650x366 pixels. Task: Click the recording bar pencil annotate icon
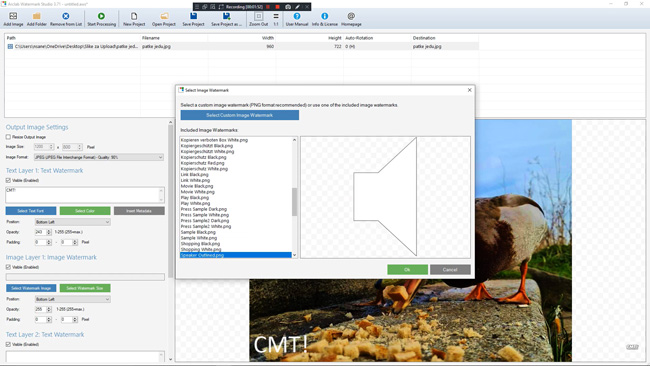pos(297,7)
